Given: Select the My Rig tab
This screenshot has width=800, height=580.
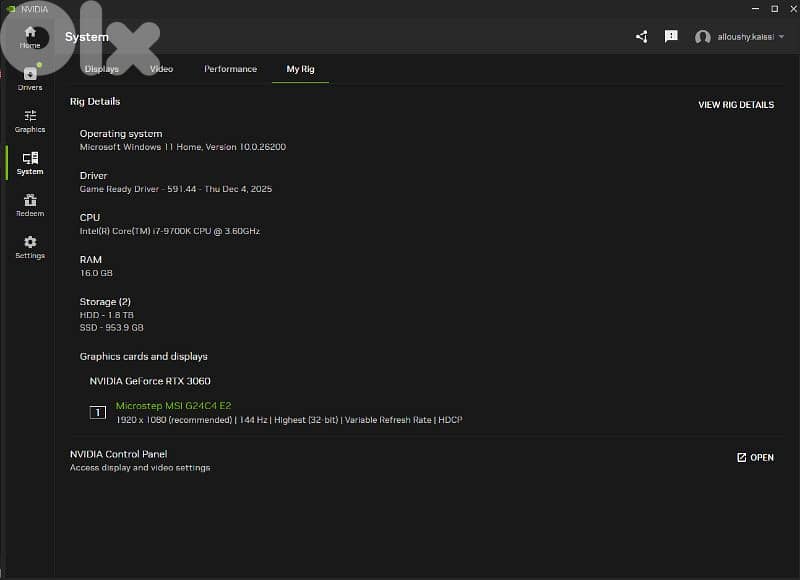Looking at the screenshot, I should (x=300, y=69).
